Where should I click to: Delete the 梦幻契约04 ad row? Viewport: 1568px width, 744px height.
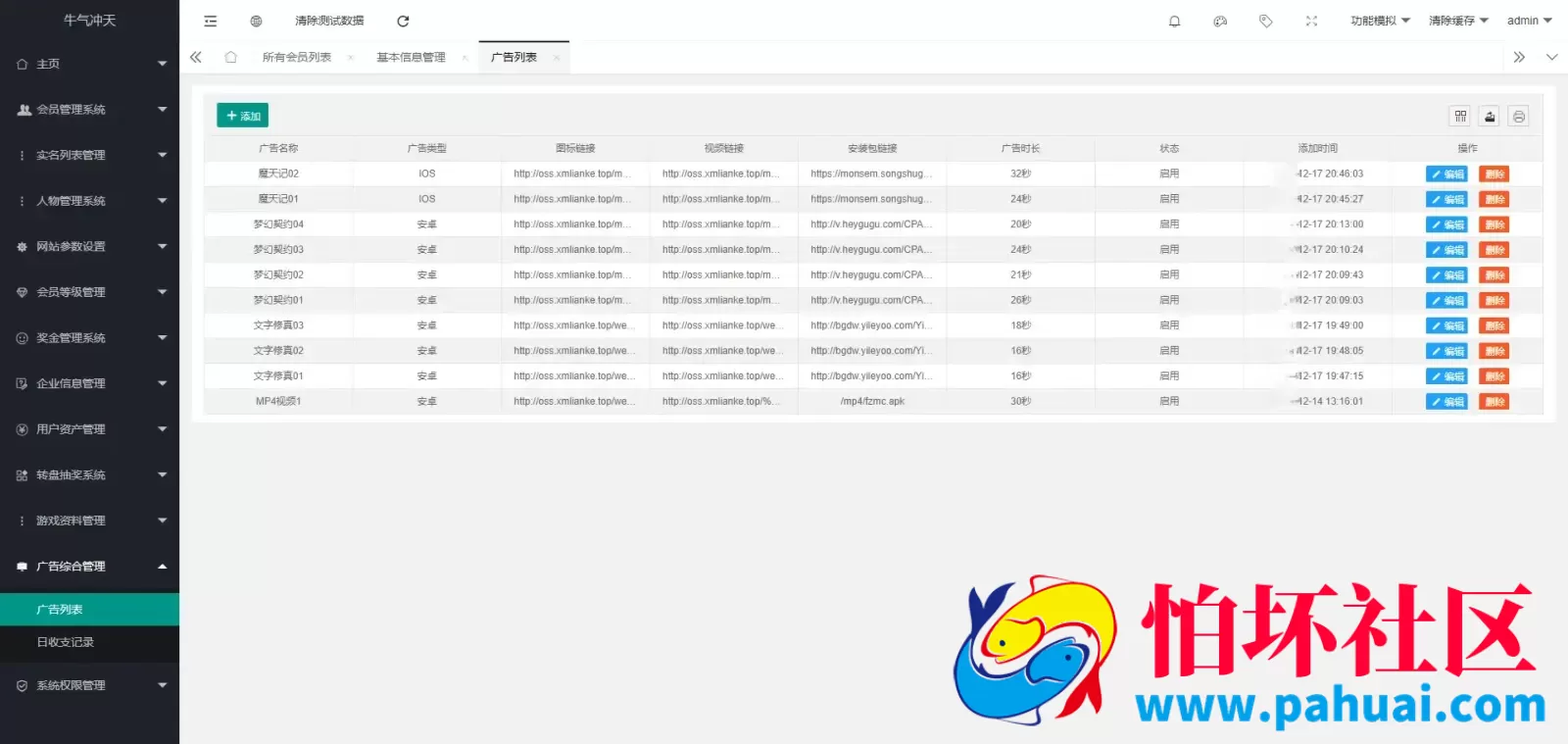coord(1494,224)
